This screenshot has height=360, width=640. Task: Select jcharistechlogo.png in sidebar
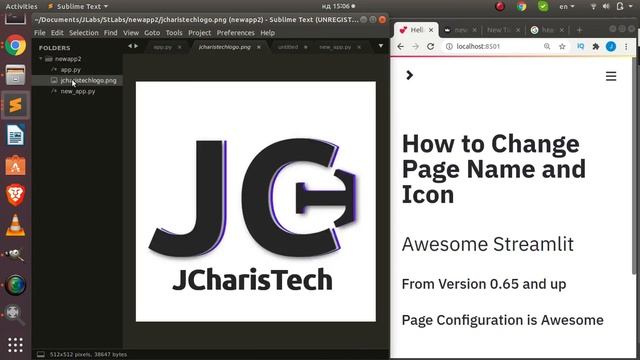point(88,80)
